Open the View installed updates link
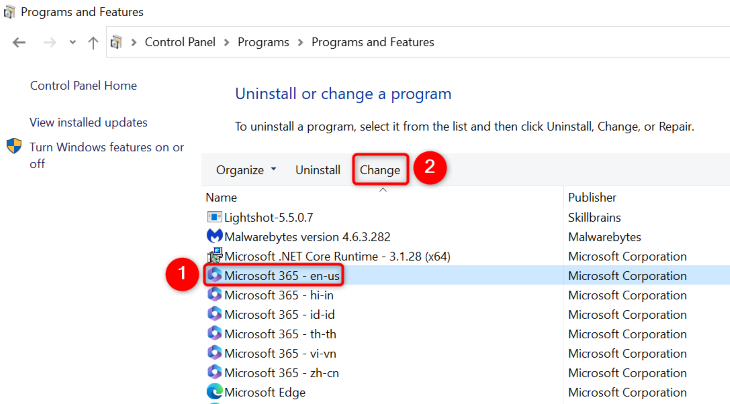This screenshot has width=730, height=404. pyautogui.click(x=88, y=122)
